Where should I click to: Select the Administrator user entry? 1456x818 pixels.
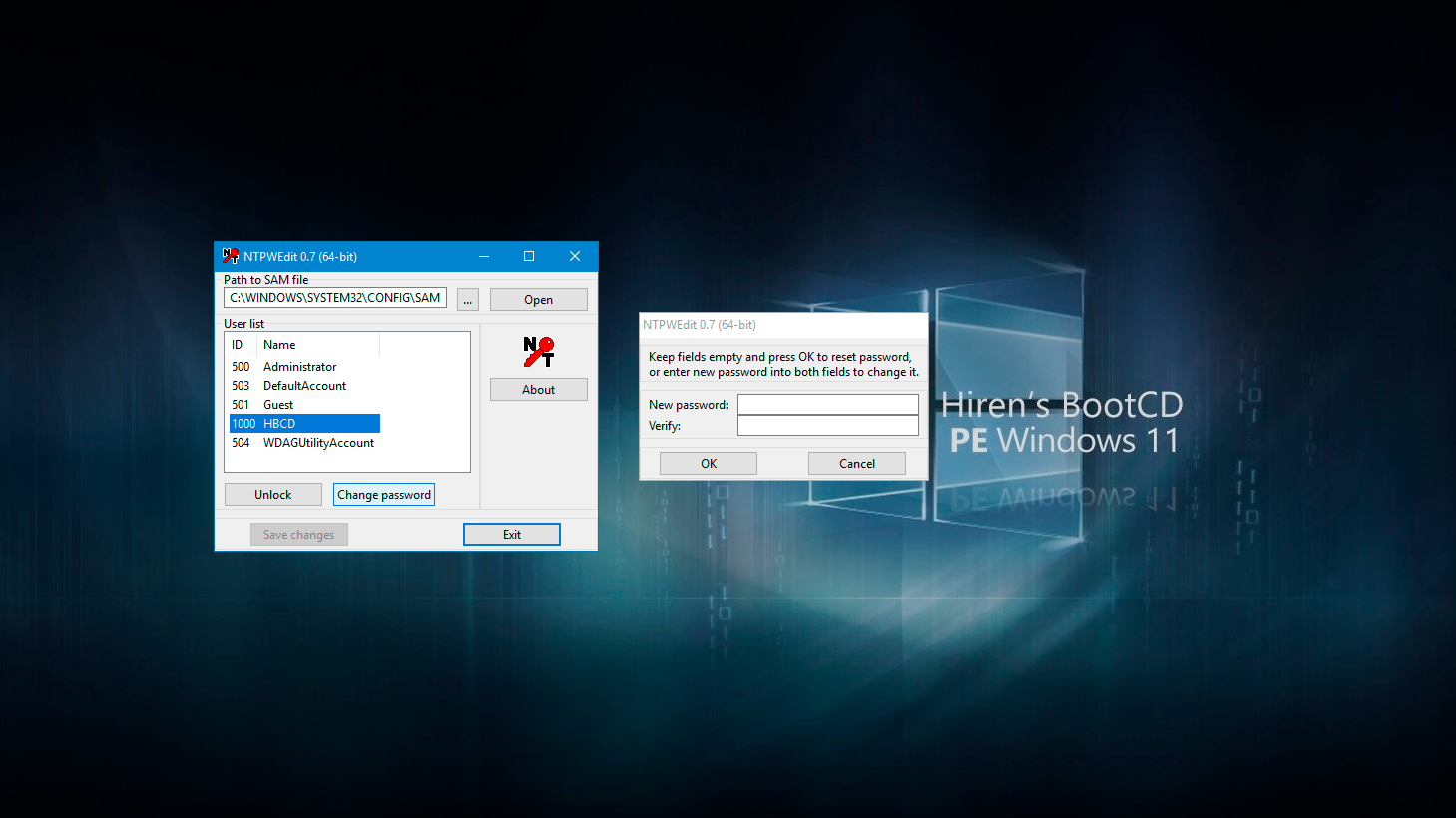(x=299, y=367)
